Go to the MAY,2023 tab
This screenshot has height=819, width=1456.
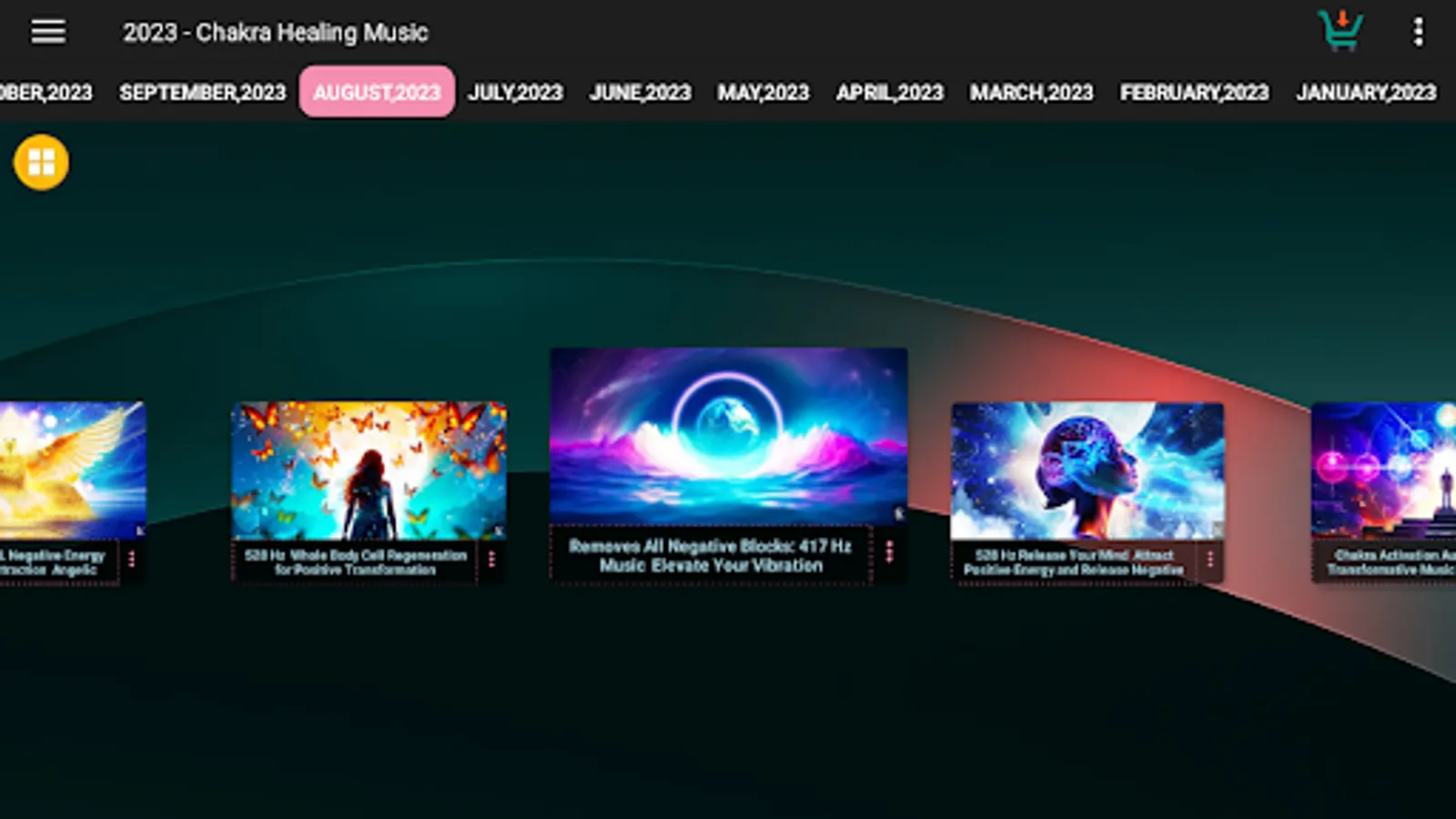tap(763, 92)
